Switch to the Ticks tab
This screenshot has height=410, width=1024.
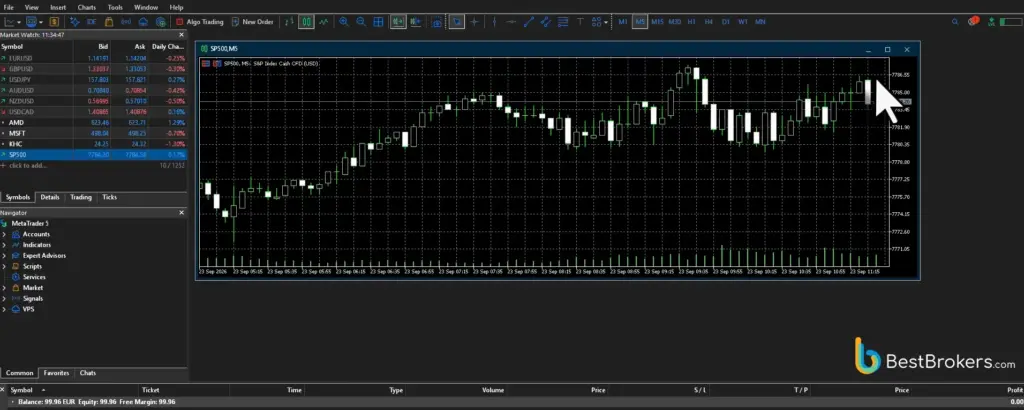coord(110,197)
